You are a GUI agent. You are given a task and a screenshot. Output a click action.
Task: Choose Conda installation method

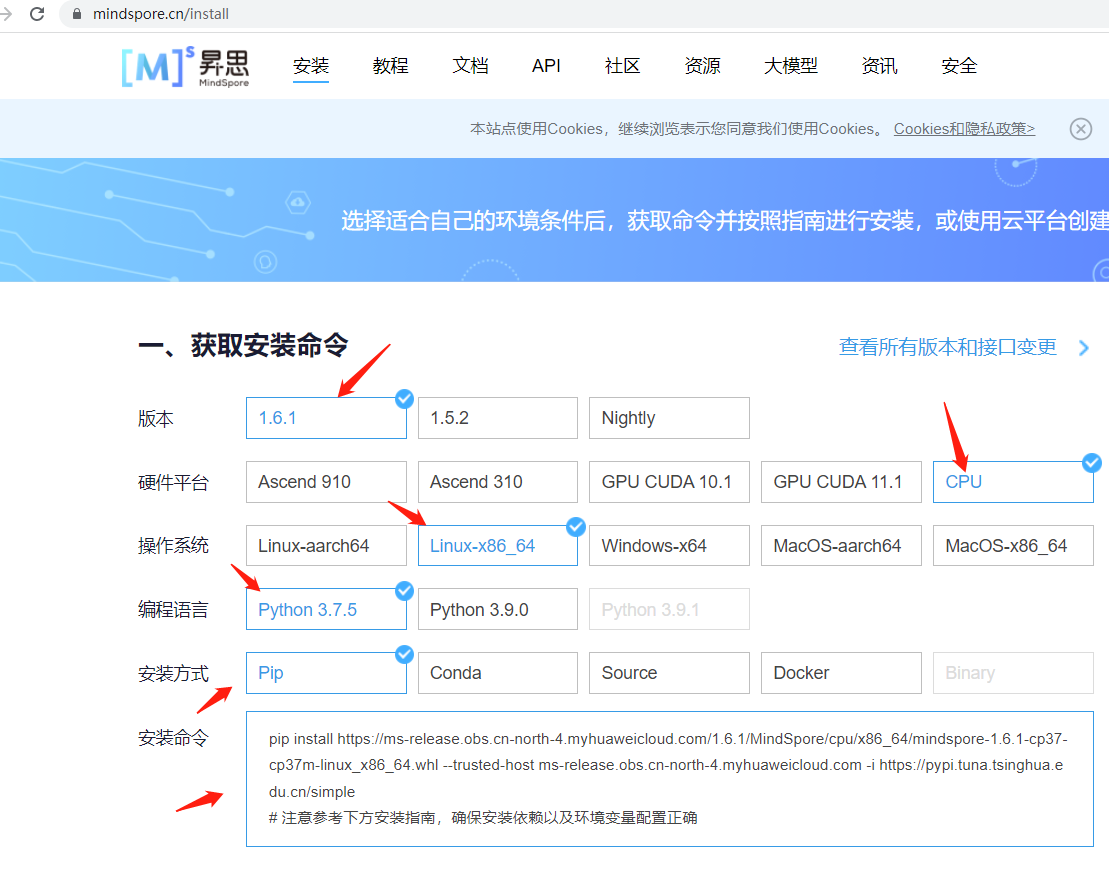pos(498,673)
